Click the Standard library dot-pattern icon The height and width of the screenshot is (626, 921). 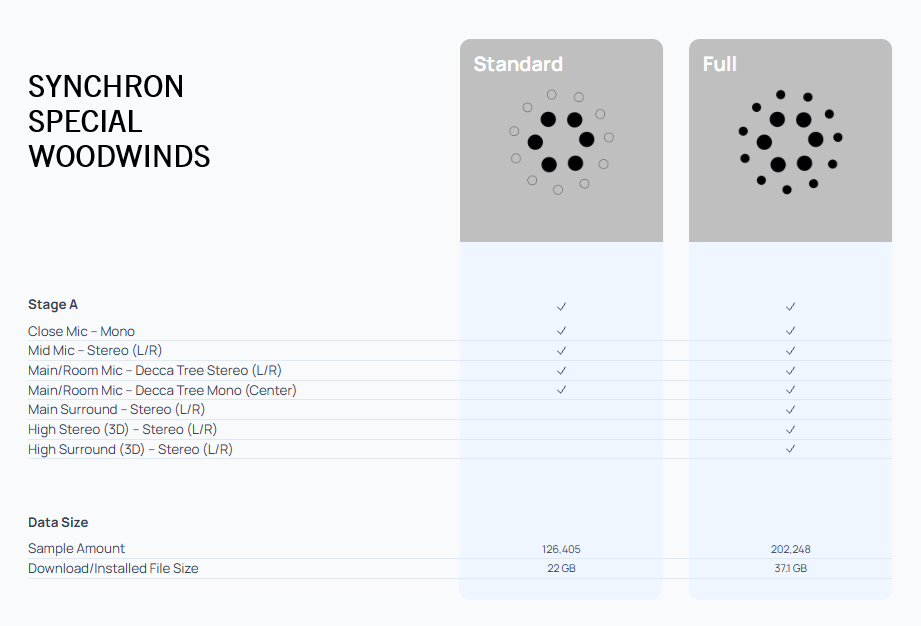coord(561,142)
